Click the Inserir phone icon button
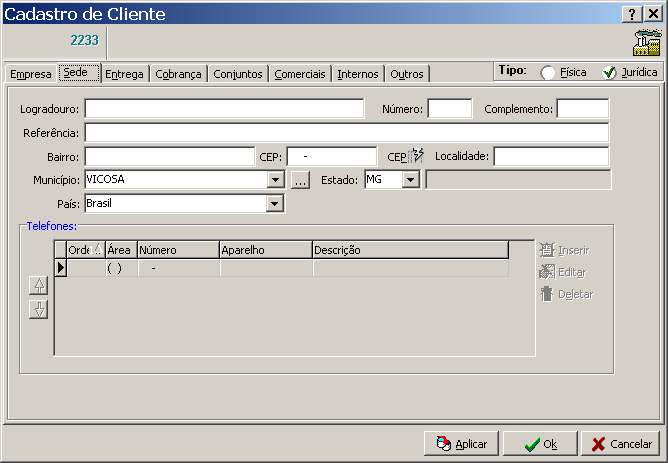 point(546,249)
